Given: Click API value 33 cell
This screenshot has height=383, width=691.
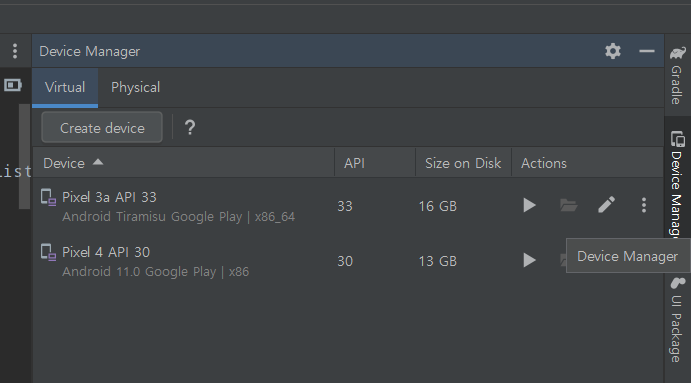Looking at the screenshot, I should point(345,206).
